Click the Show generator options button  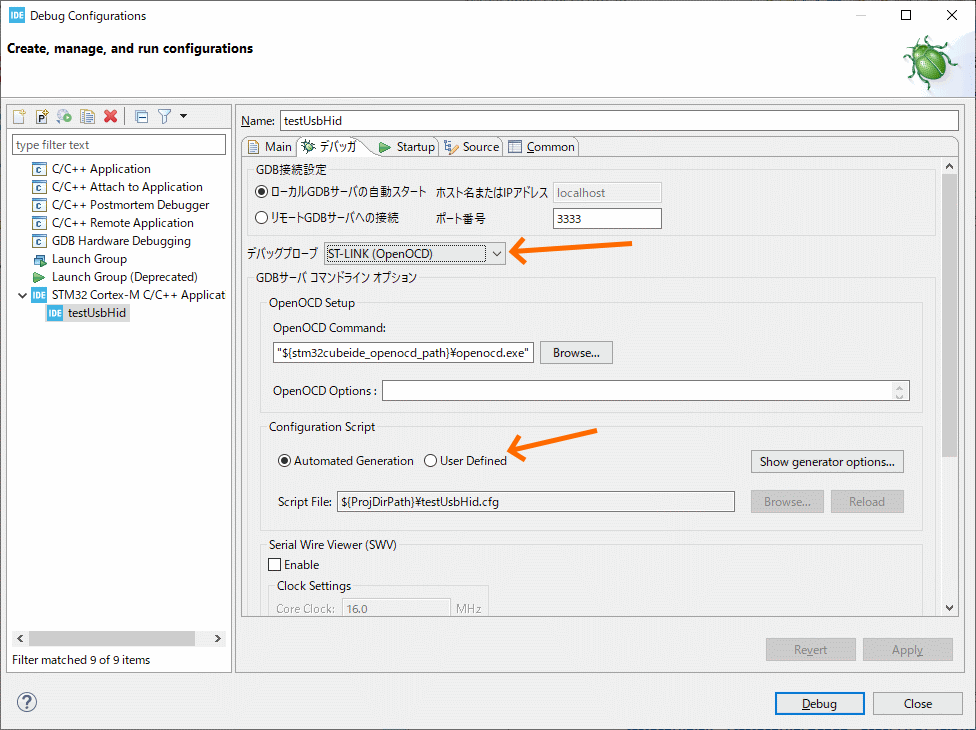pos(827,462)
